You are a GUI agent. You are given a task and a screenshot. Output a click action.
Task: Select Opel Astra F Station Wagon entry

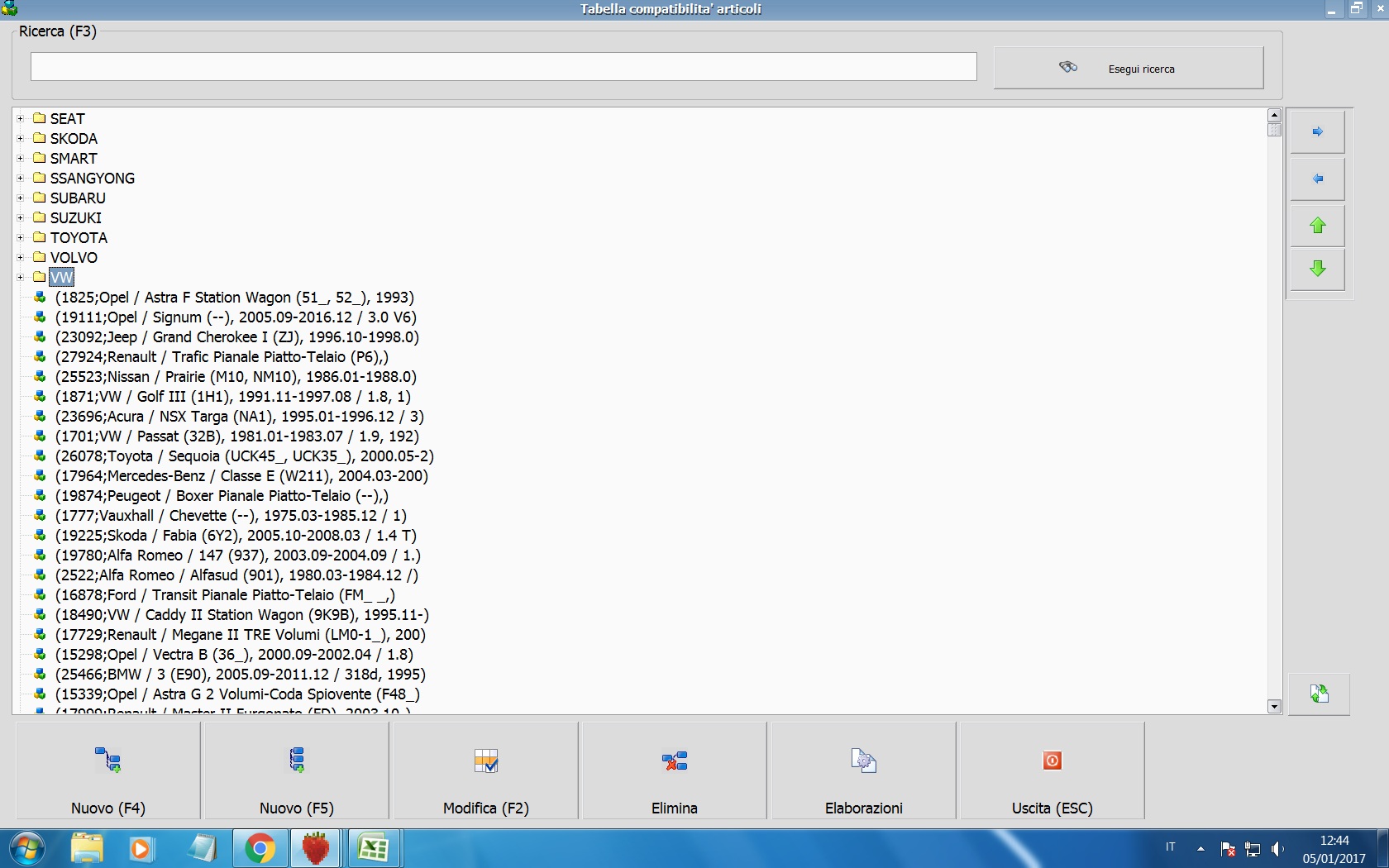tap(235, 298)
